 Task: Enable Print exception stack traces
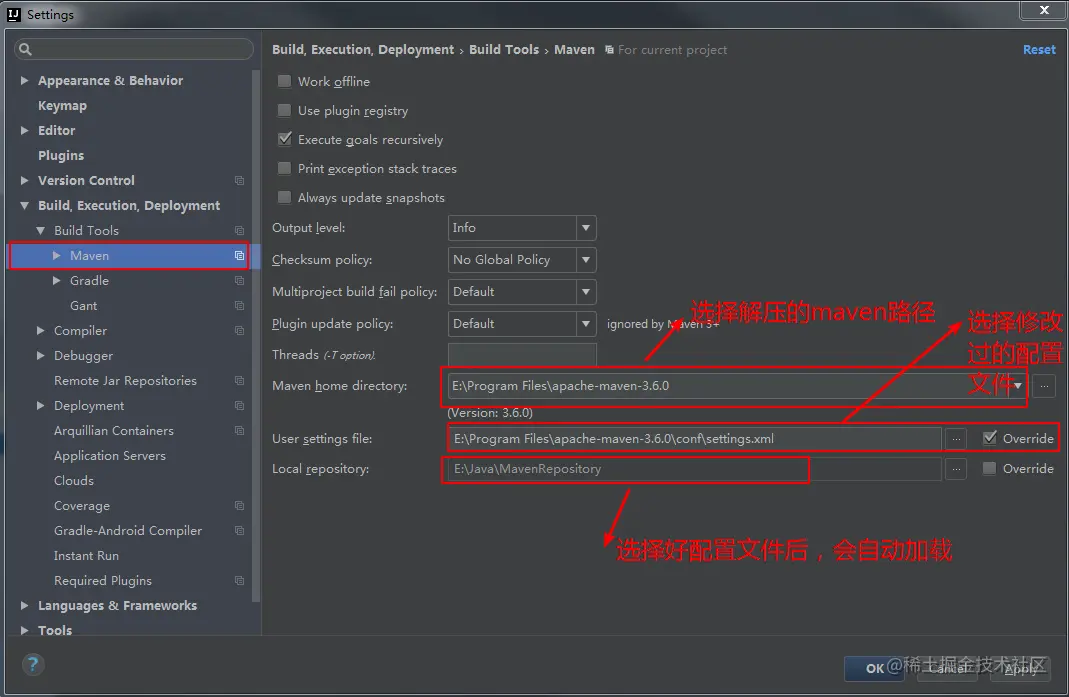284,168
